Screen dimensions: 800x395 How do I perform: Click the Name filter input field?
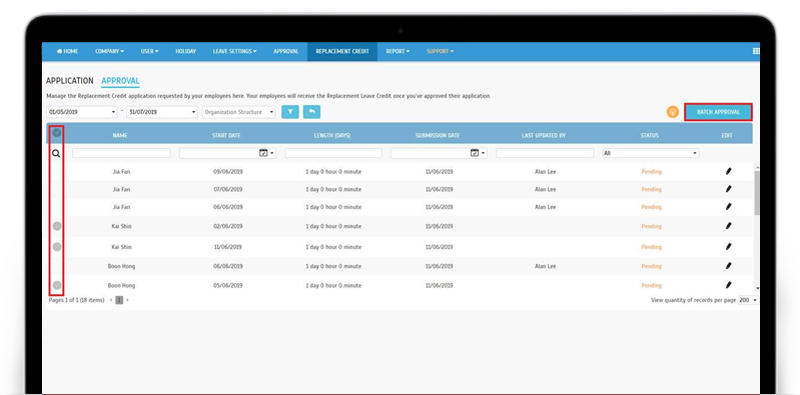121,153
